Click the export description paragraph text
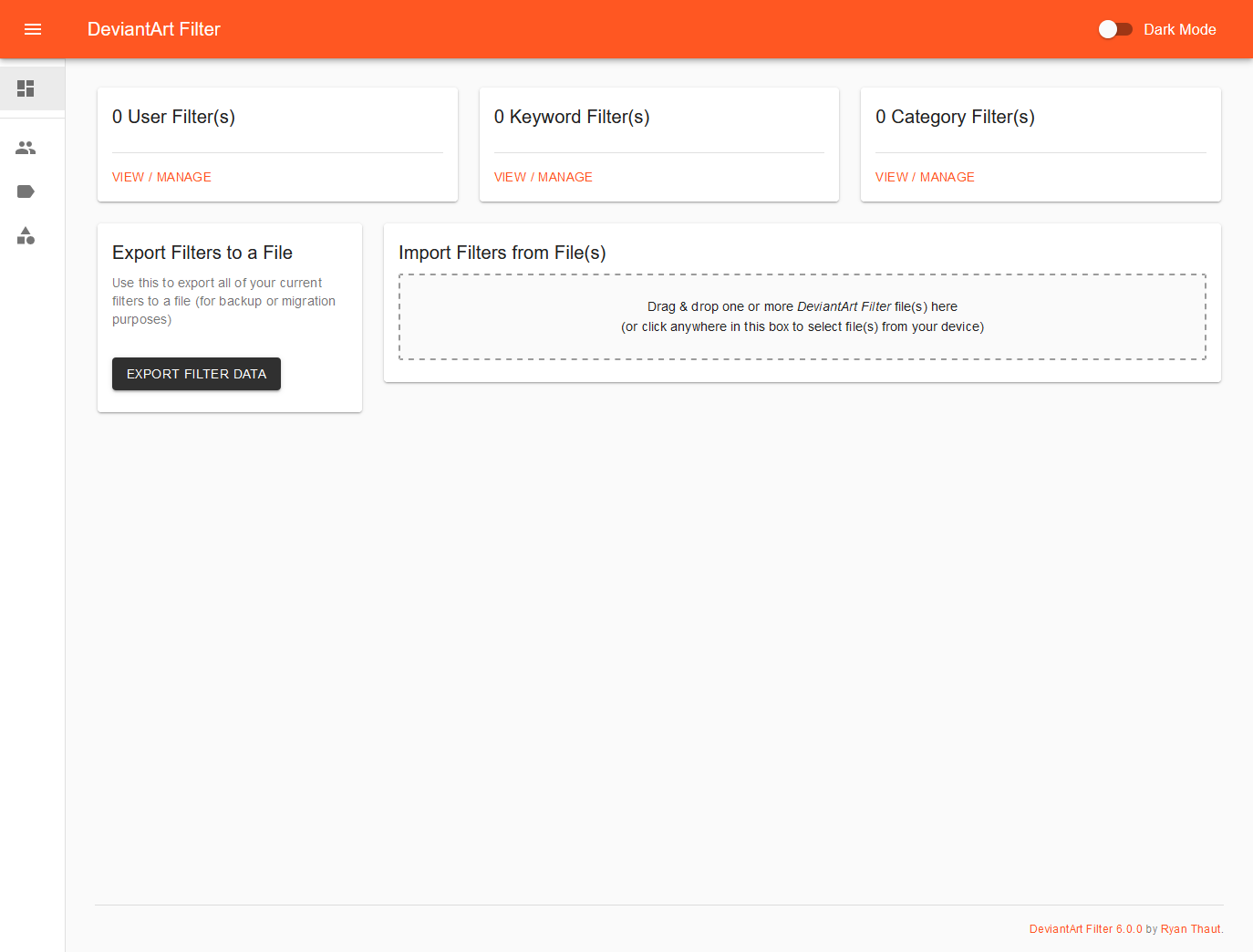The width and height of the screenshot is (1253, 952). (224, 301)
